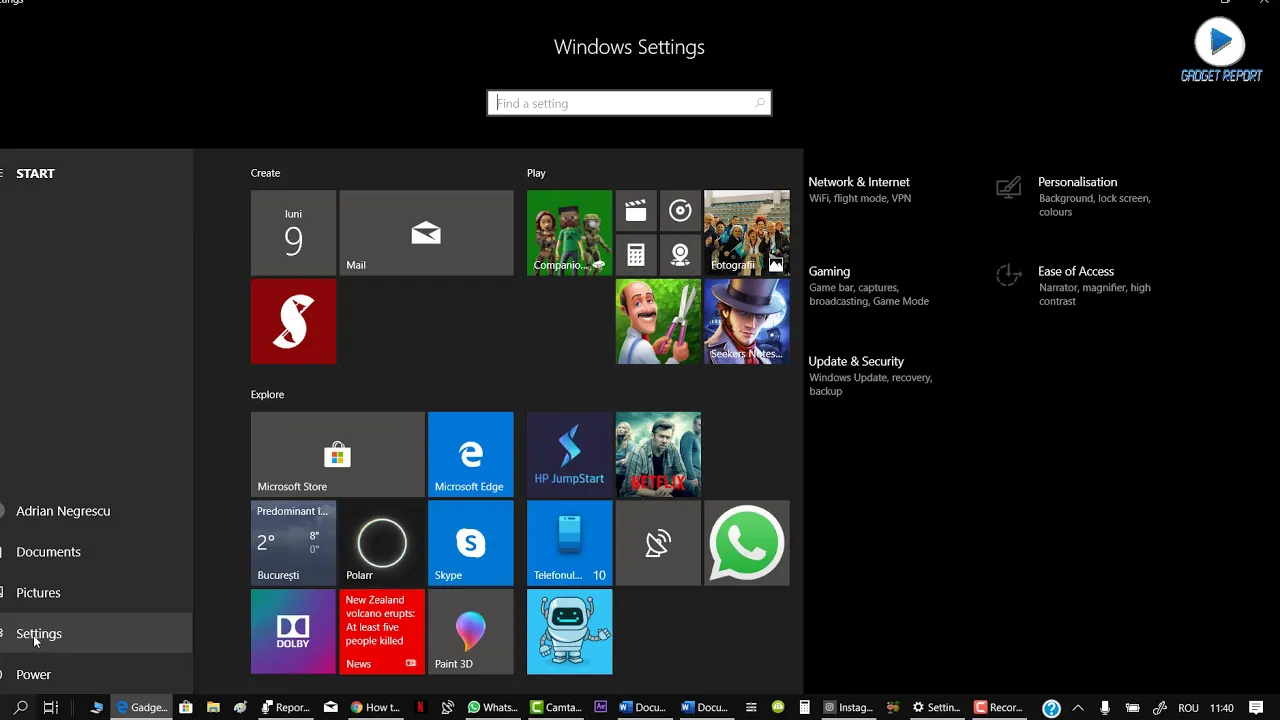Switch to WhatsApp taskbar window

pos(493,707)
